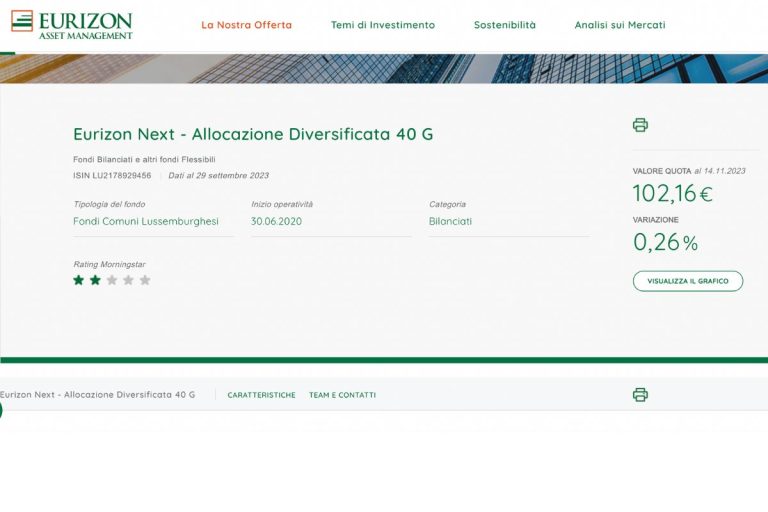
Task: Click the Visualizza il grafico button
Action: (688, 281)
